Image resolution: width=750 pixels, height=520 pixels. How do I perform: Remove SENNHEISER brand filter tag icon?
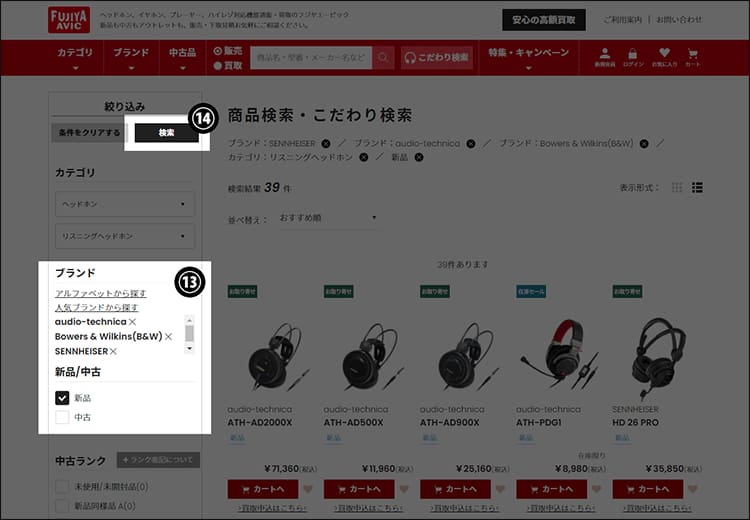[326, 144]
